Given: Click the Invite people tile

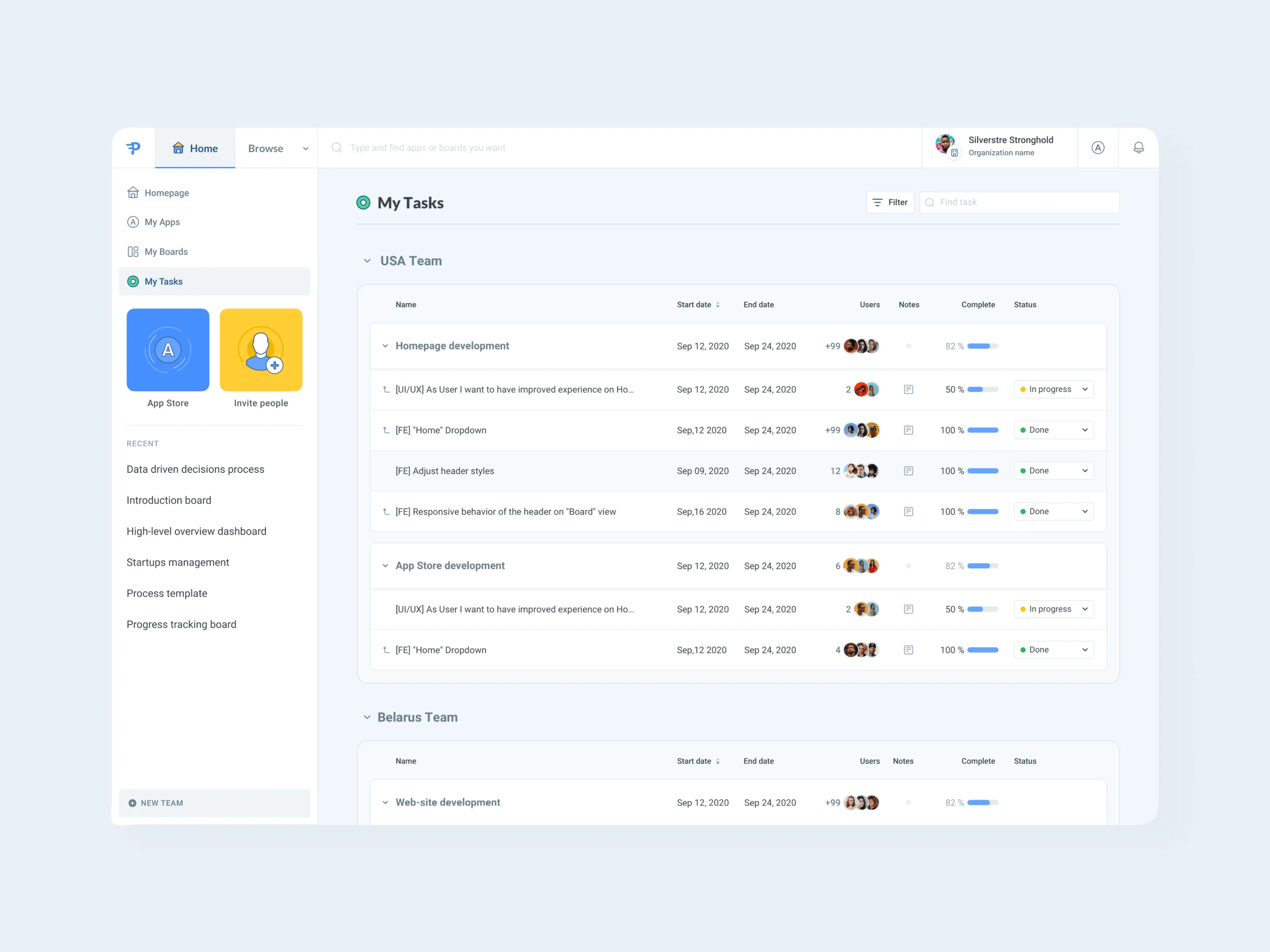Looking at the screenshot, I should tap(261, 349).
